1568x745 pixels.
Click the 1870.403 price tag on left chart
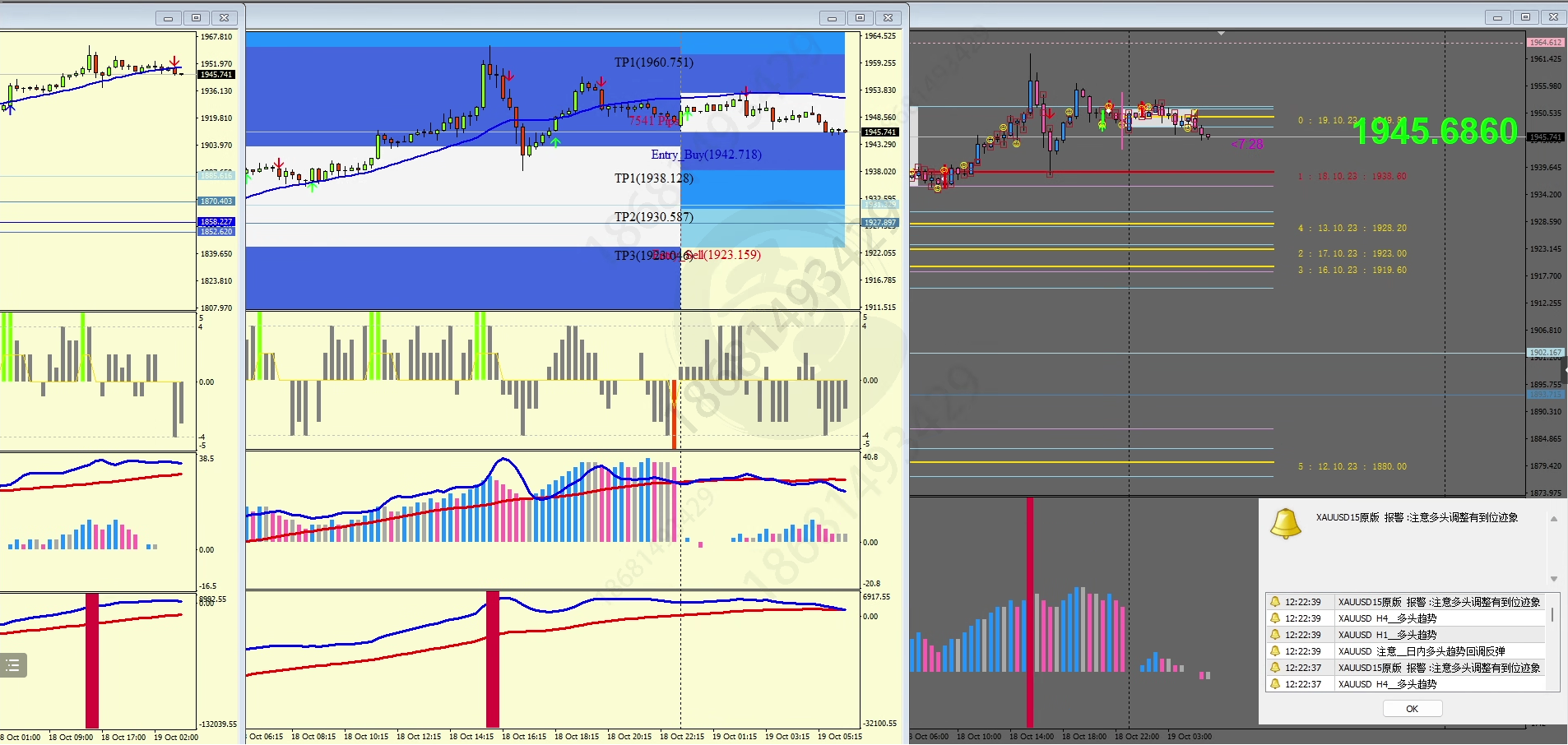coord(216,201)
